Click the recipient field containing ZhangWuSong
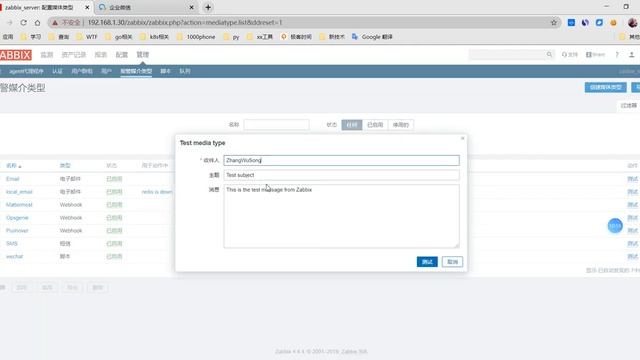 tap(341, 160)
